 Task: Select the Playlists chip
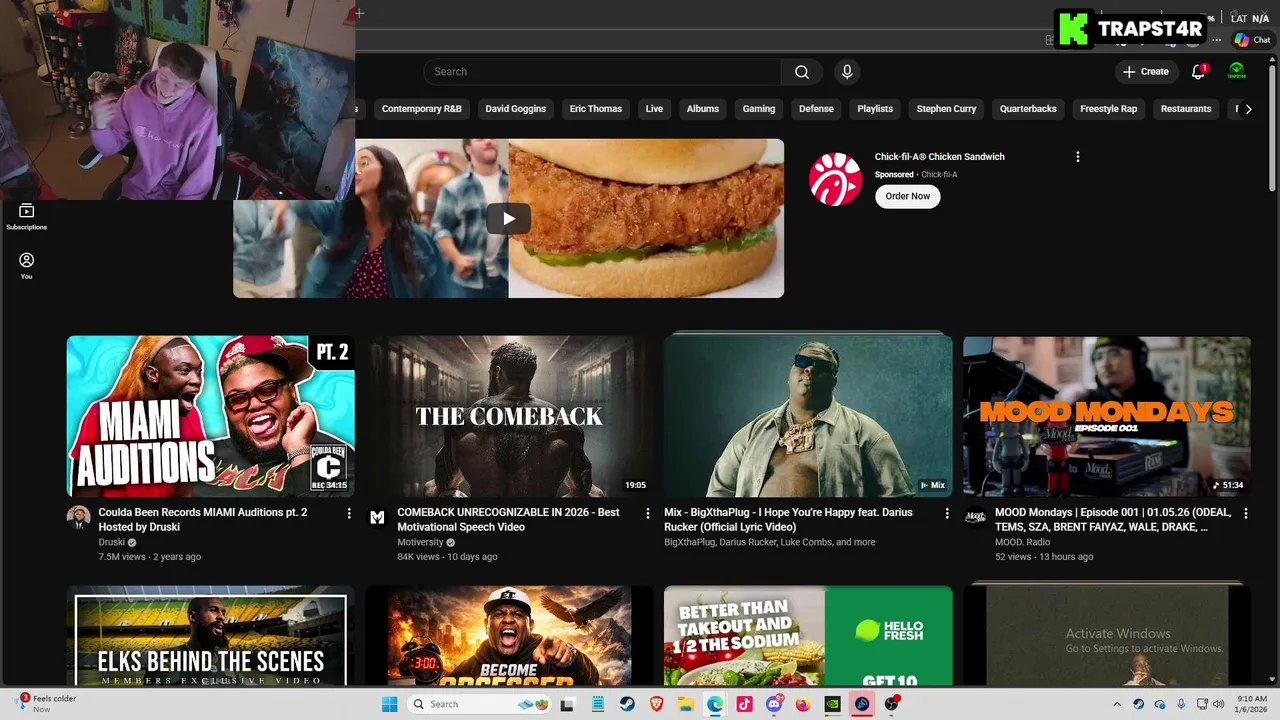(875, 109)
